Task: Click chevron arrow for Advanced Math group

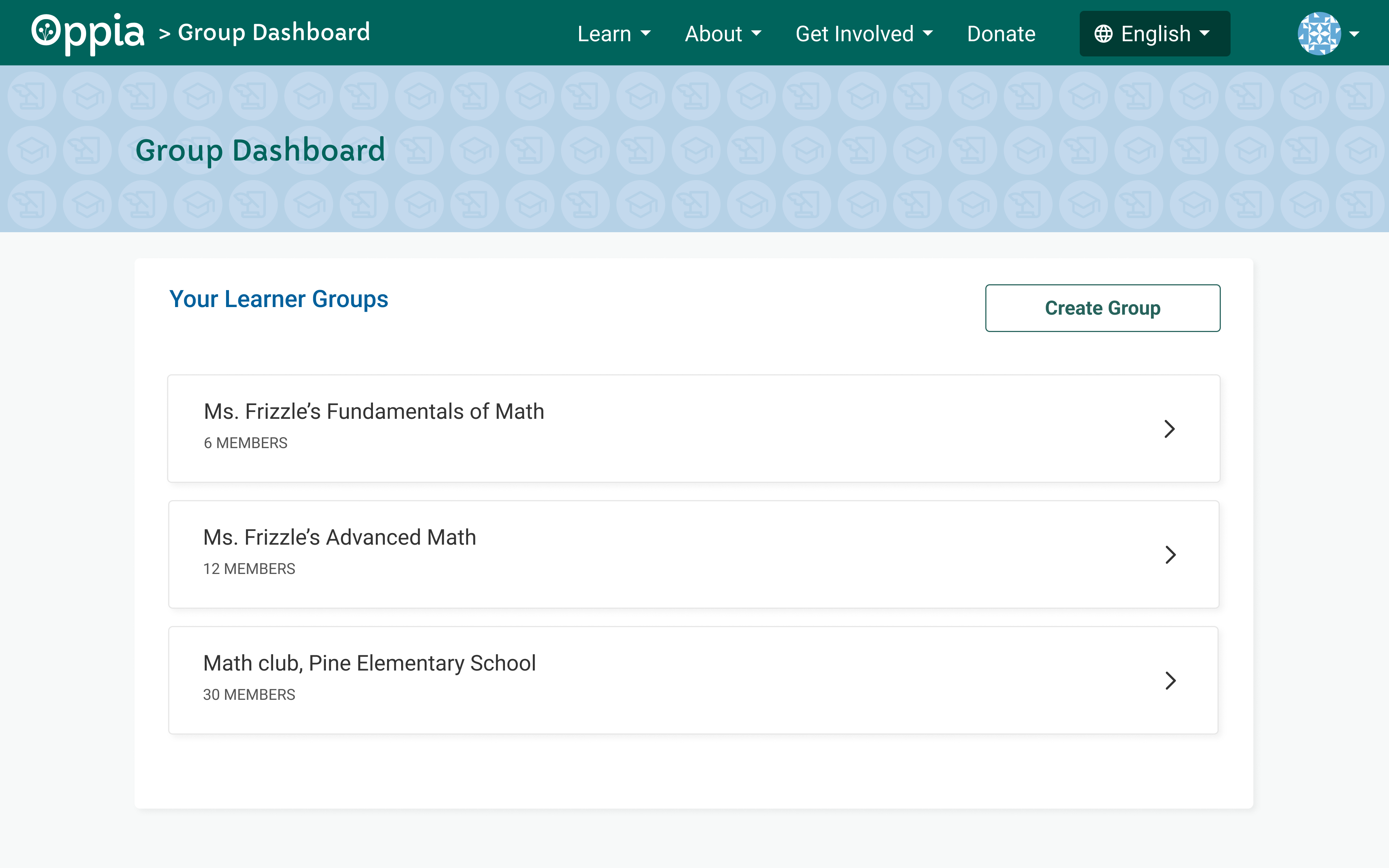Action: pyautogui.click(x=1170, y=554)
